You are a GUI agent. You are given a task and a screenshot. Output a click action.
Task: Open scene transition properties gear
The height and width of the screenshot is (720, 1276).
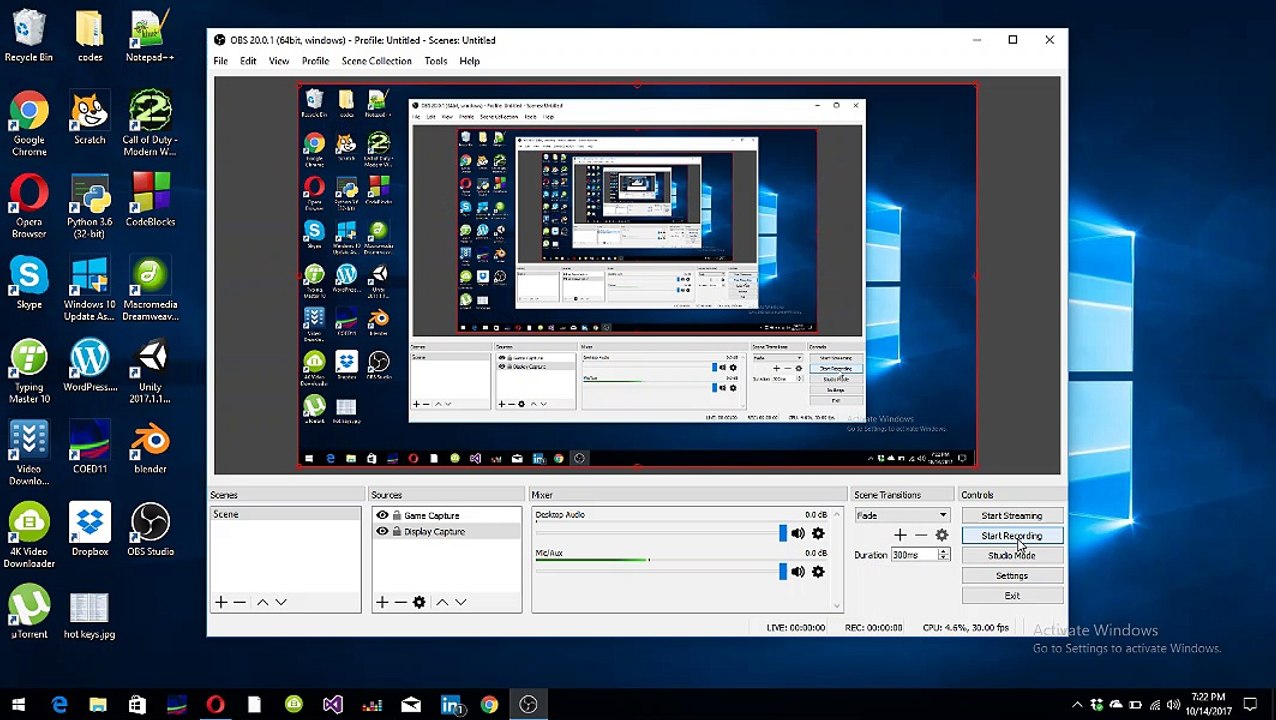point(941,535)
